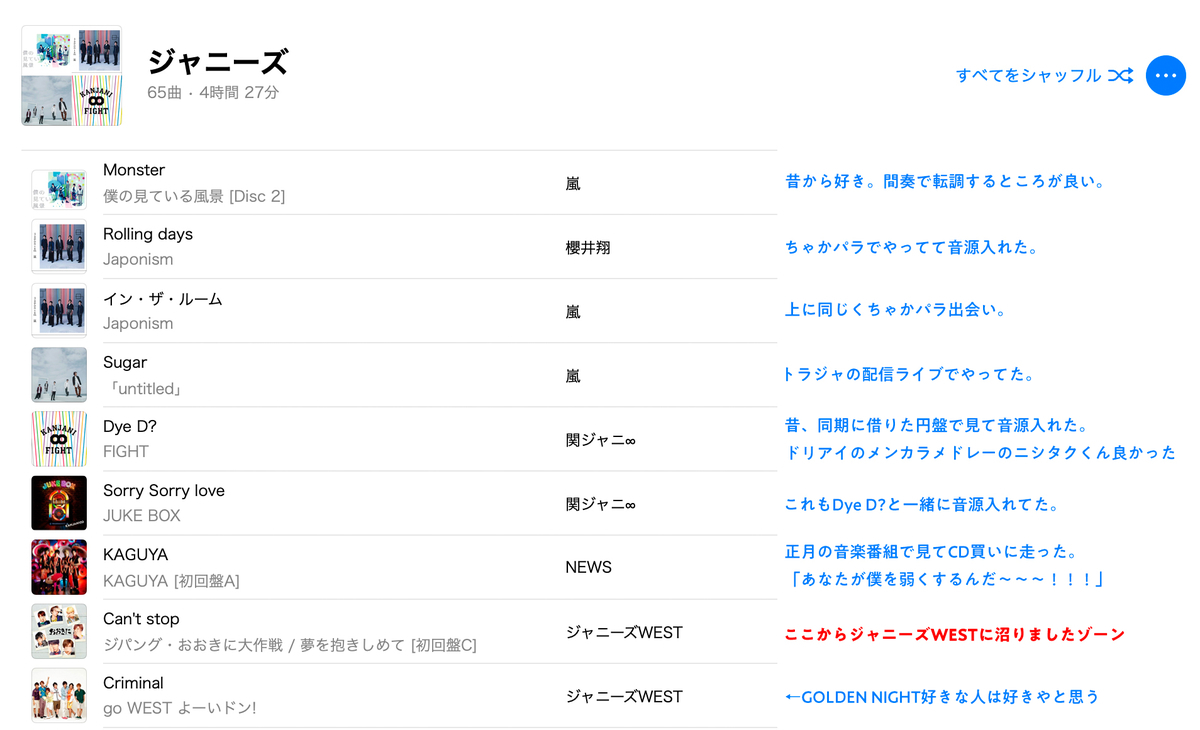1200x730 pixels.
Task: Click the Monster album thumbnail
Action: 59,190
